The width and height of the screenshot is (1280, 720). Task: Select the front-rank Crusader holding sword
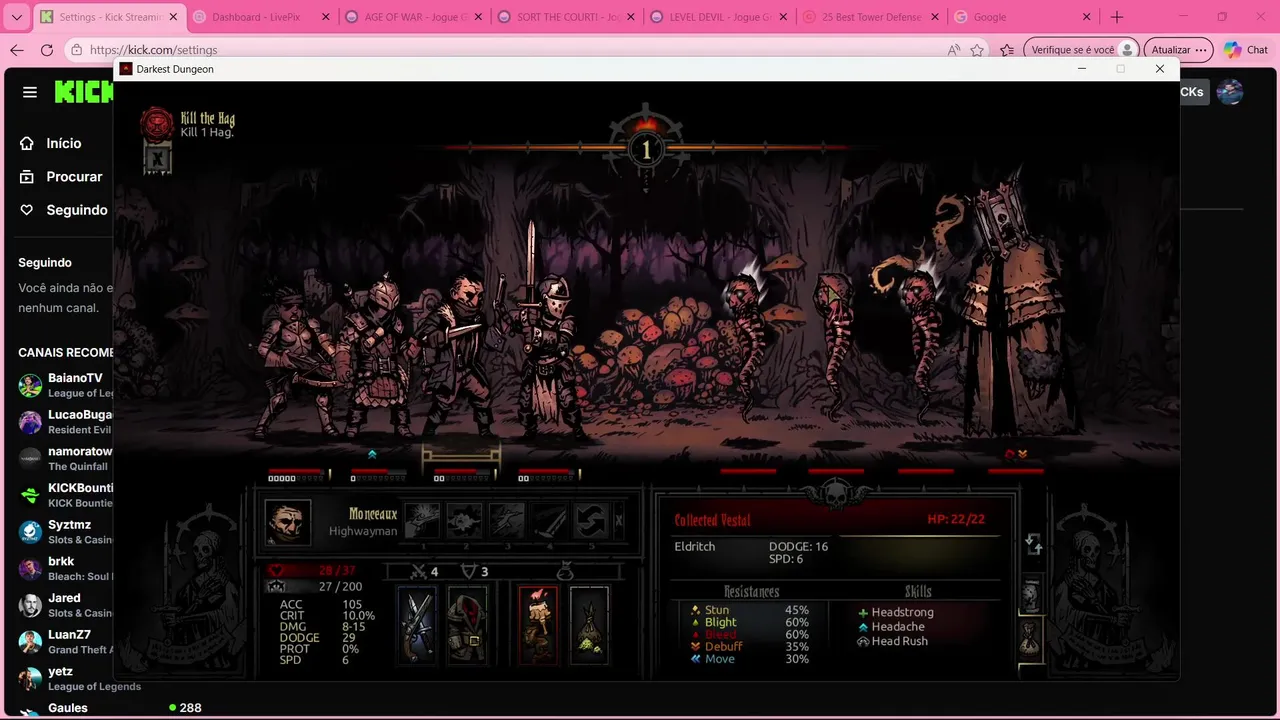pyautogui.click(x=545, y=345)
